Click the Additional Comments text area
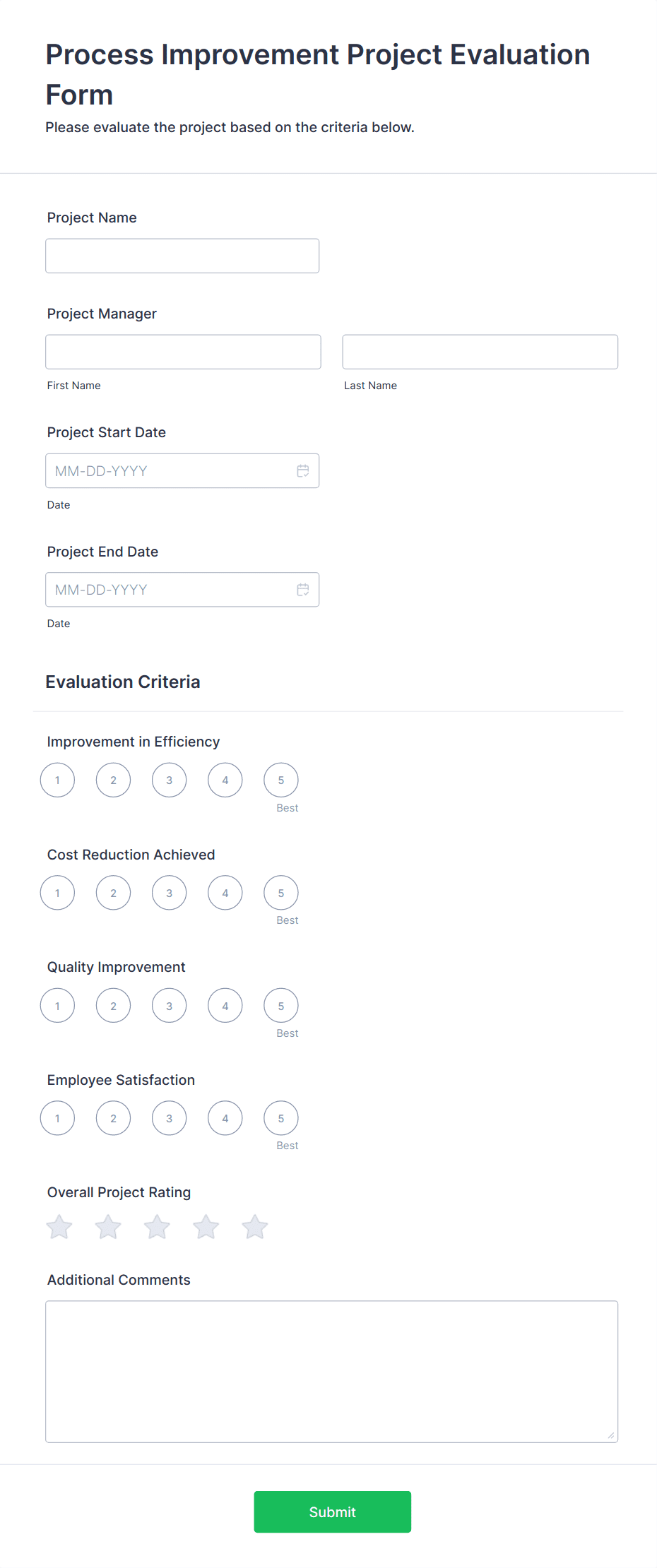Viewport: 657px width, 1568px height. pos(331,1371)
